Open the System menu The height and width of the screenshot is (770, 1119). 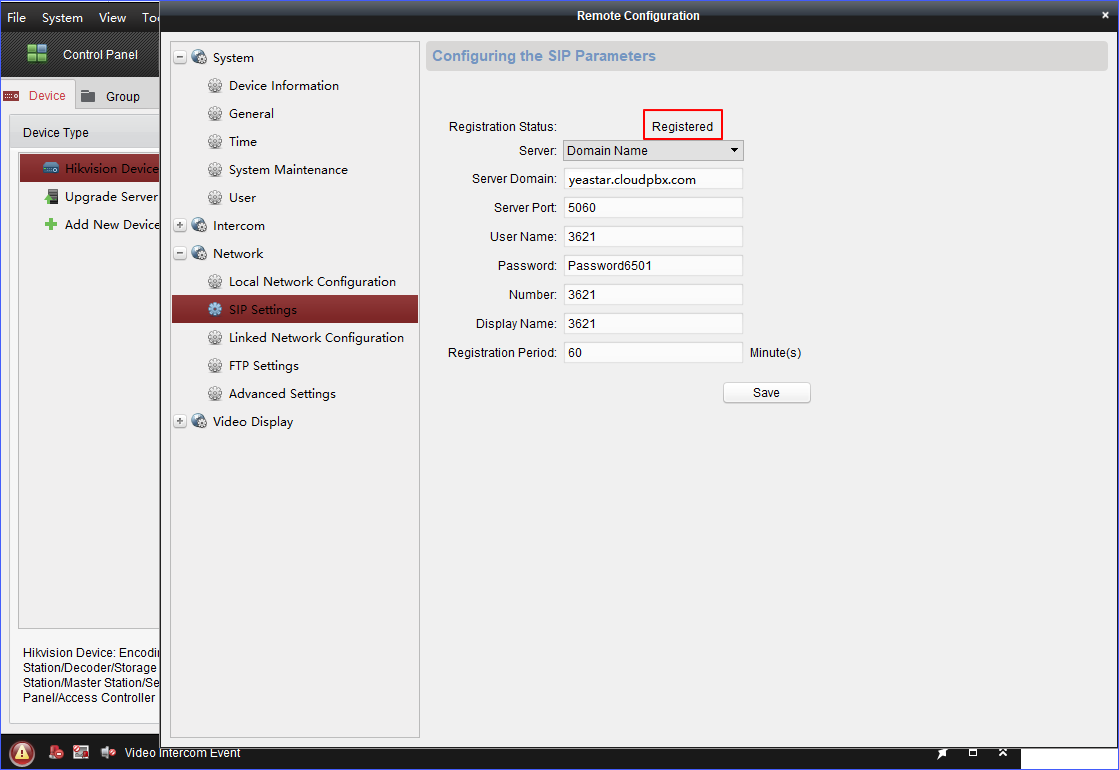pyautogui.click(x=62, y=18)
